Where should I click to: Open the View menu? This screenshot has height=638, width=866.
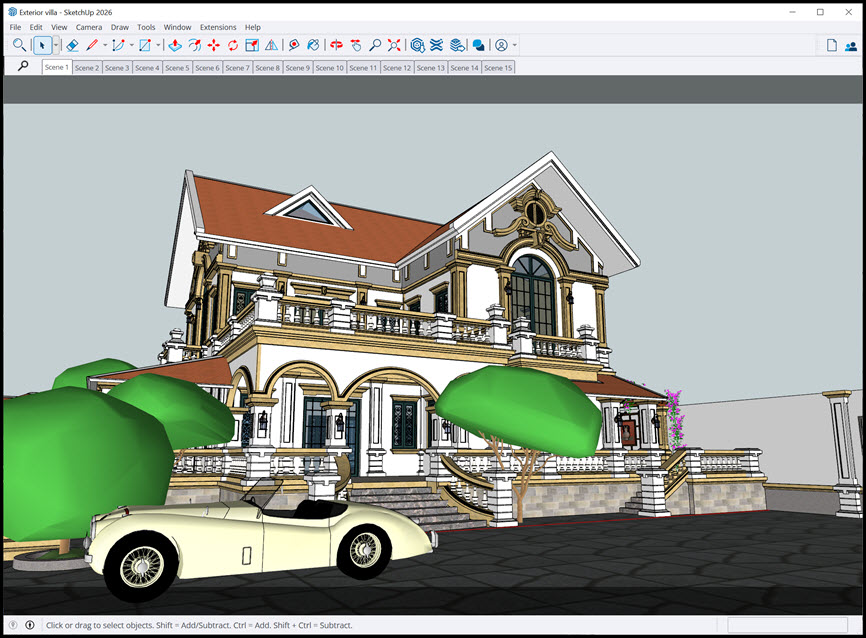[59, 27]
